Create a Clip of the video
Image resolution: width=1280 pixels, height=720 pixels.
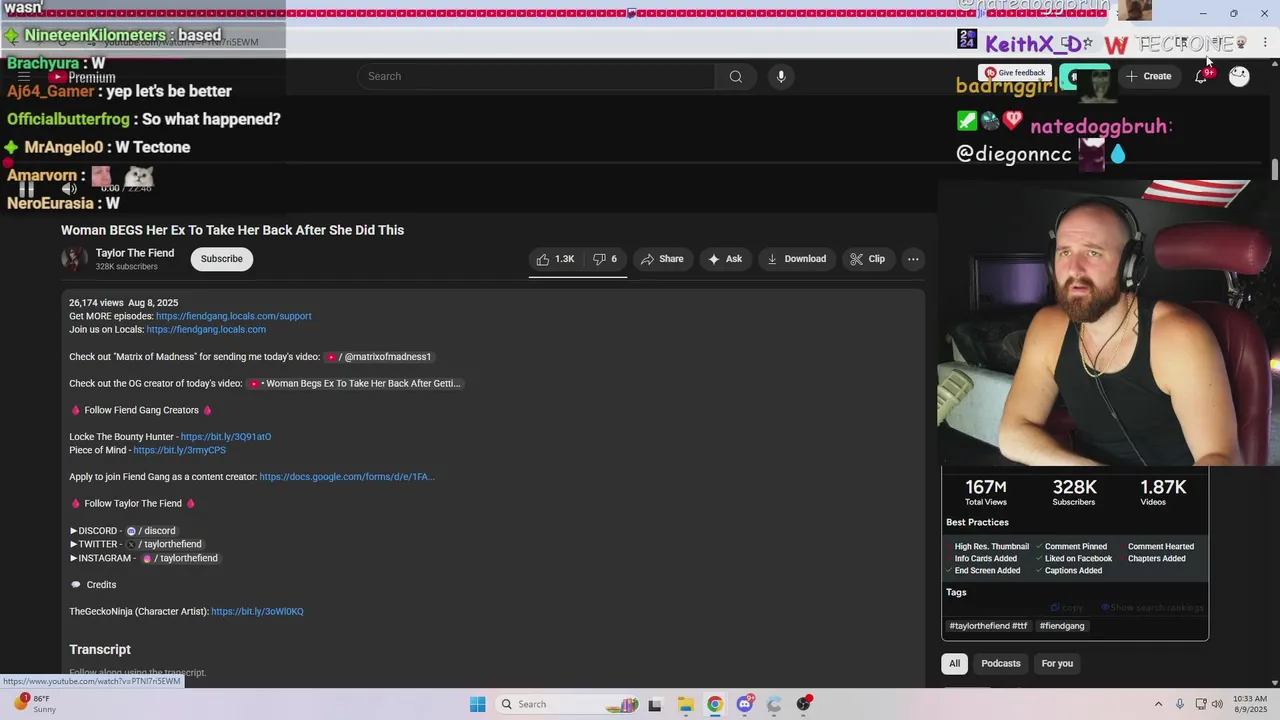pyautogui.click(x=868, y=259)
